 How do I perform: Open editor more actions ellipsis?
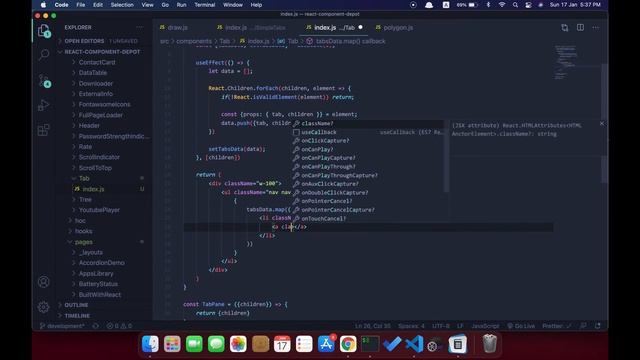tap(596, 28)
